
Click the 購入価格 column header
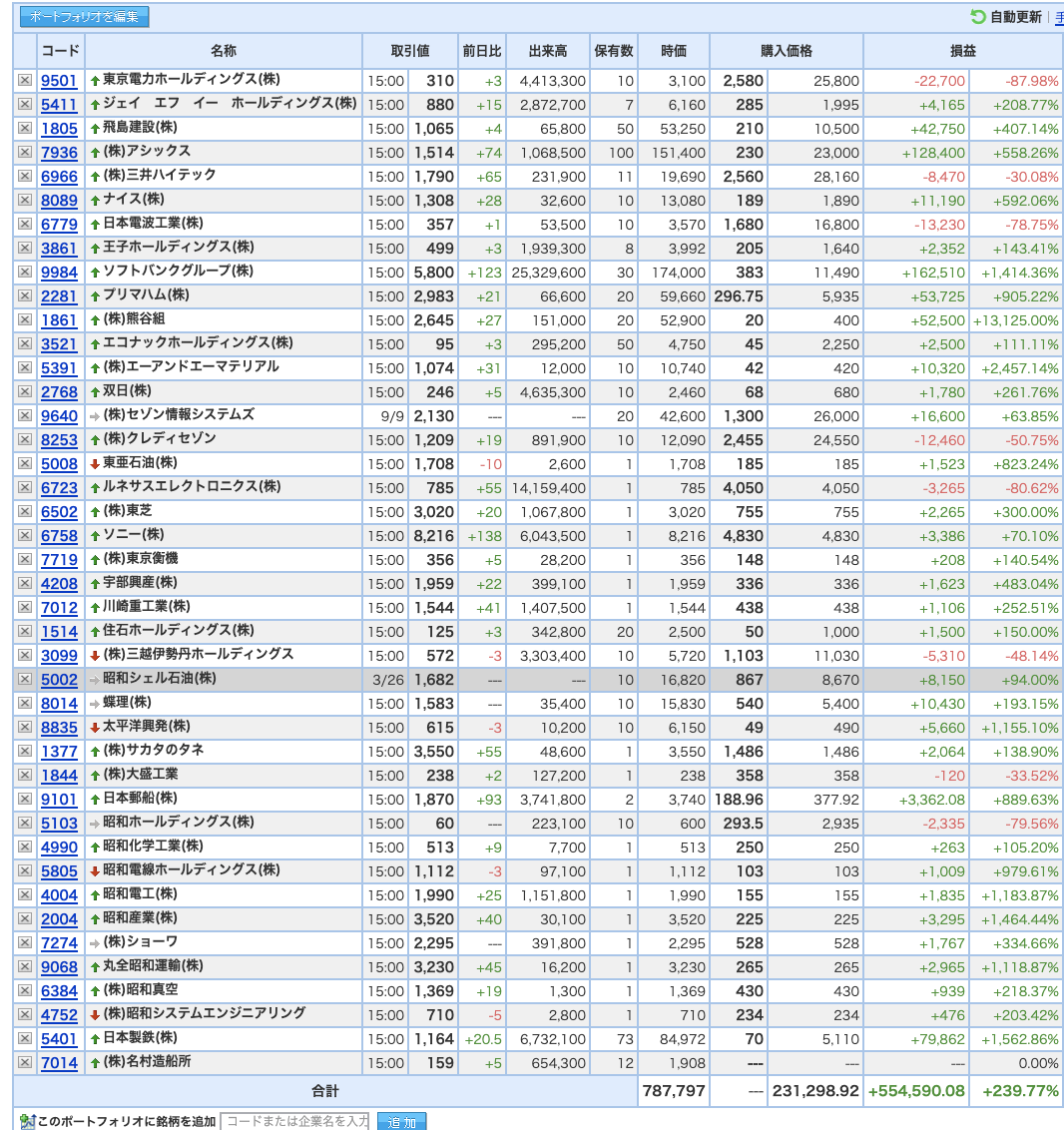(x=787, y=51)
